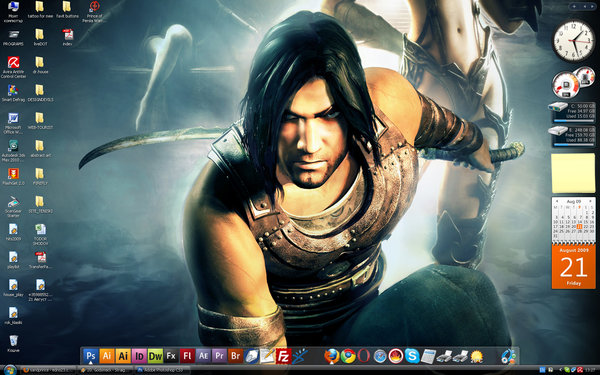The width and height of the screenshot is (600, 375).
Task: Select the Microsoft Office Word shortcut
Action: pyautogui.click(x=13, y=123)
